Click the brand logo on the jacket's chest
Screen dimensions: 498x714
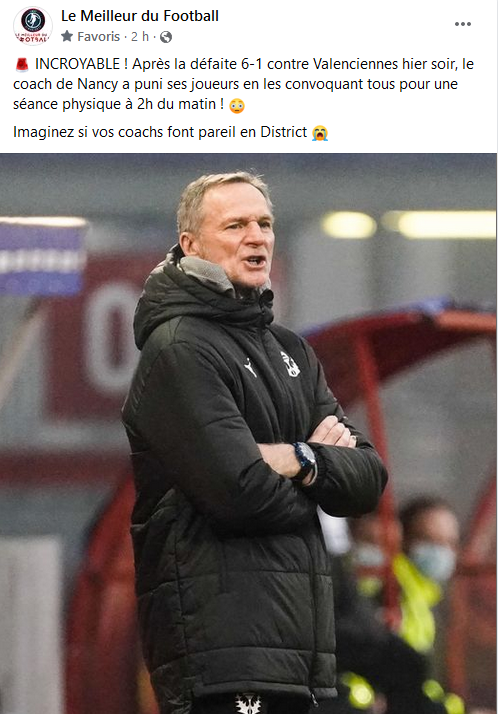[250, 367]
